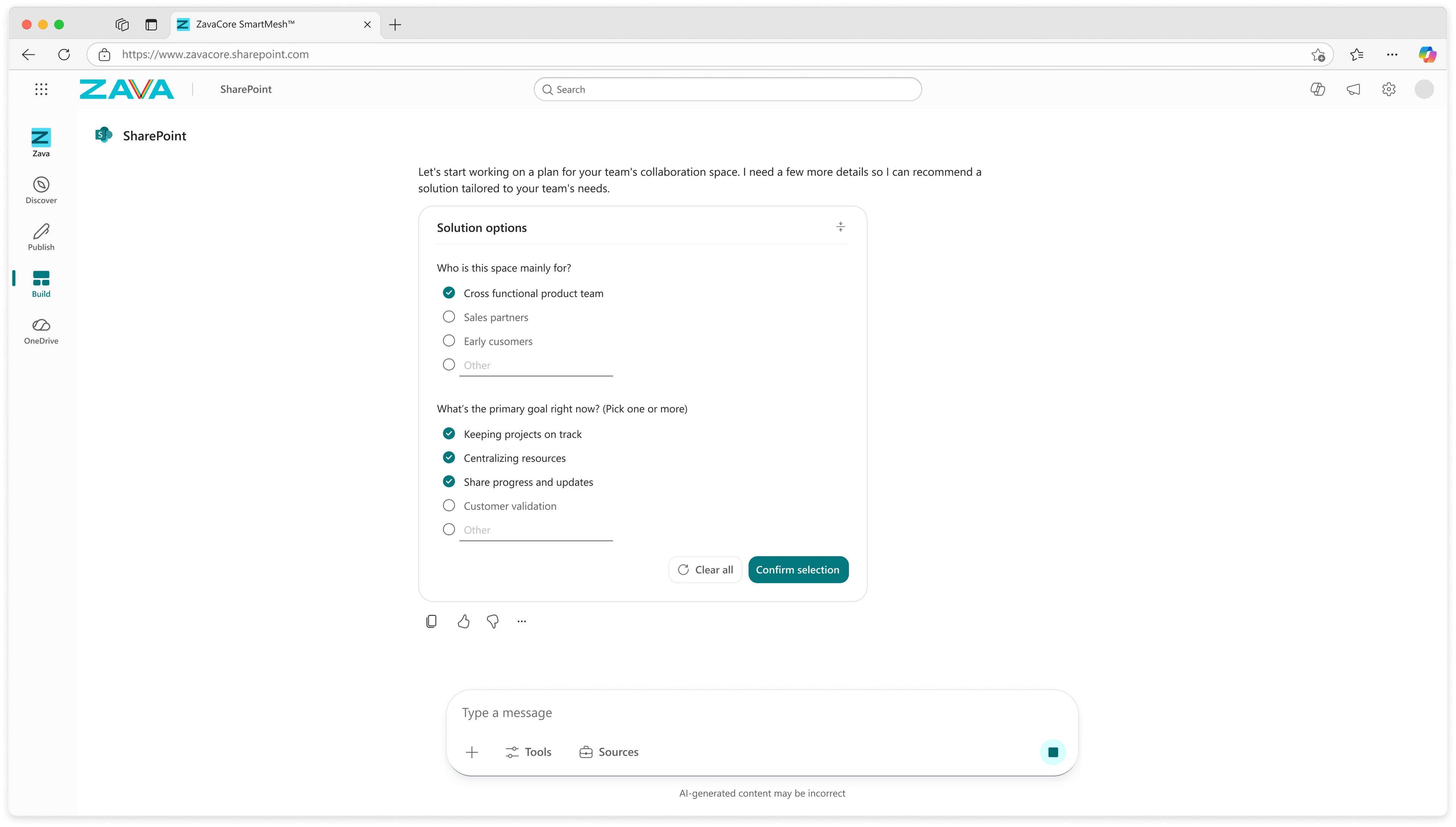Open browser Copilot sidebar icon

(1427, 55)
